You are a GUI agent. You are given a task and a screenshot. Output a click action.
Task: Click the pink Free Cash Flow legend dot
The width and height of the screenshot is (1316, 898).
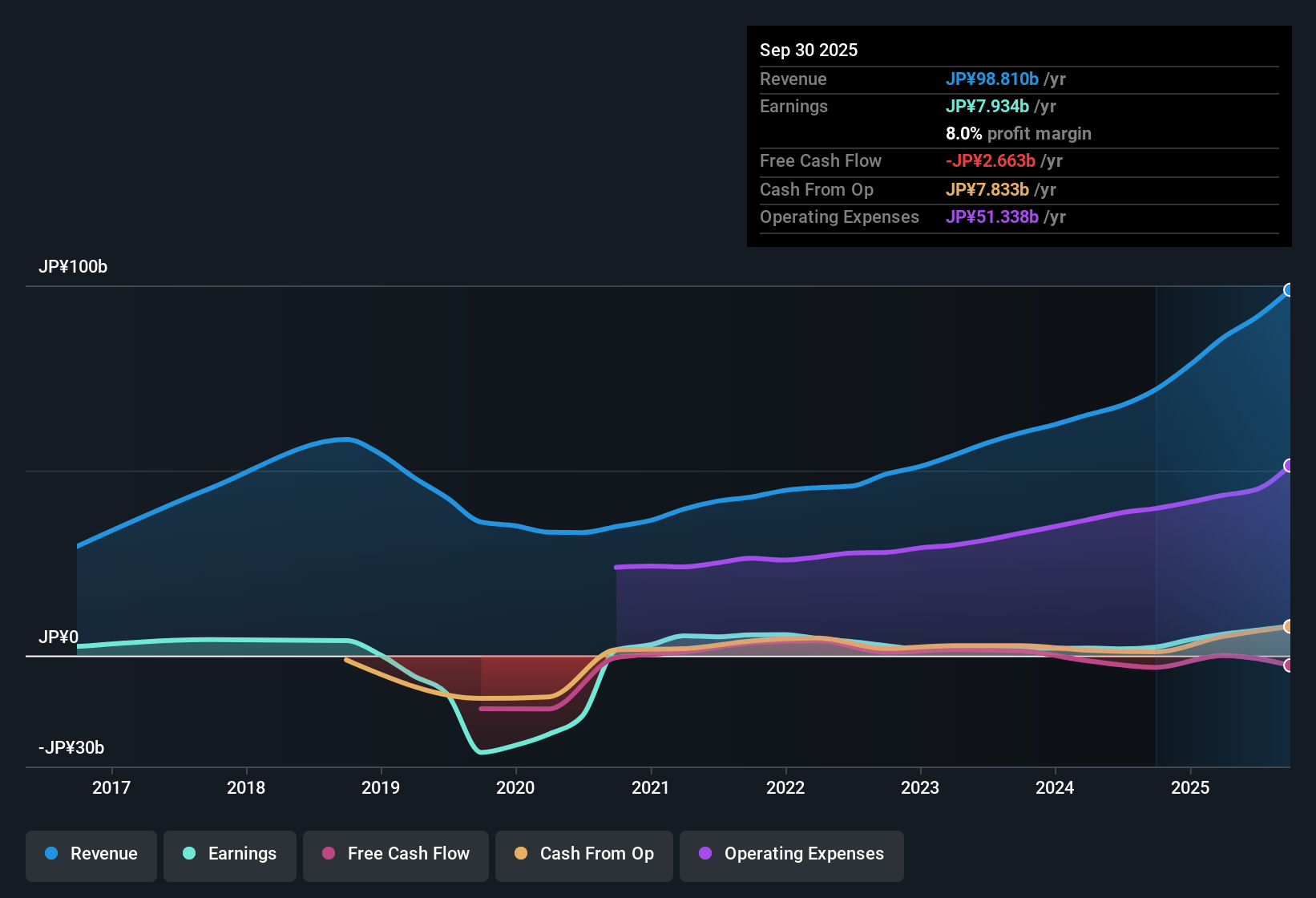pos(328,854)
